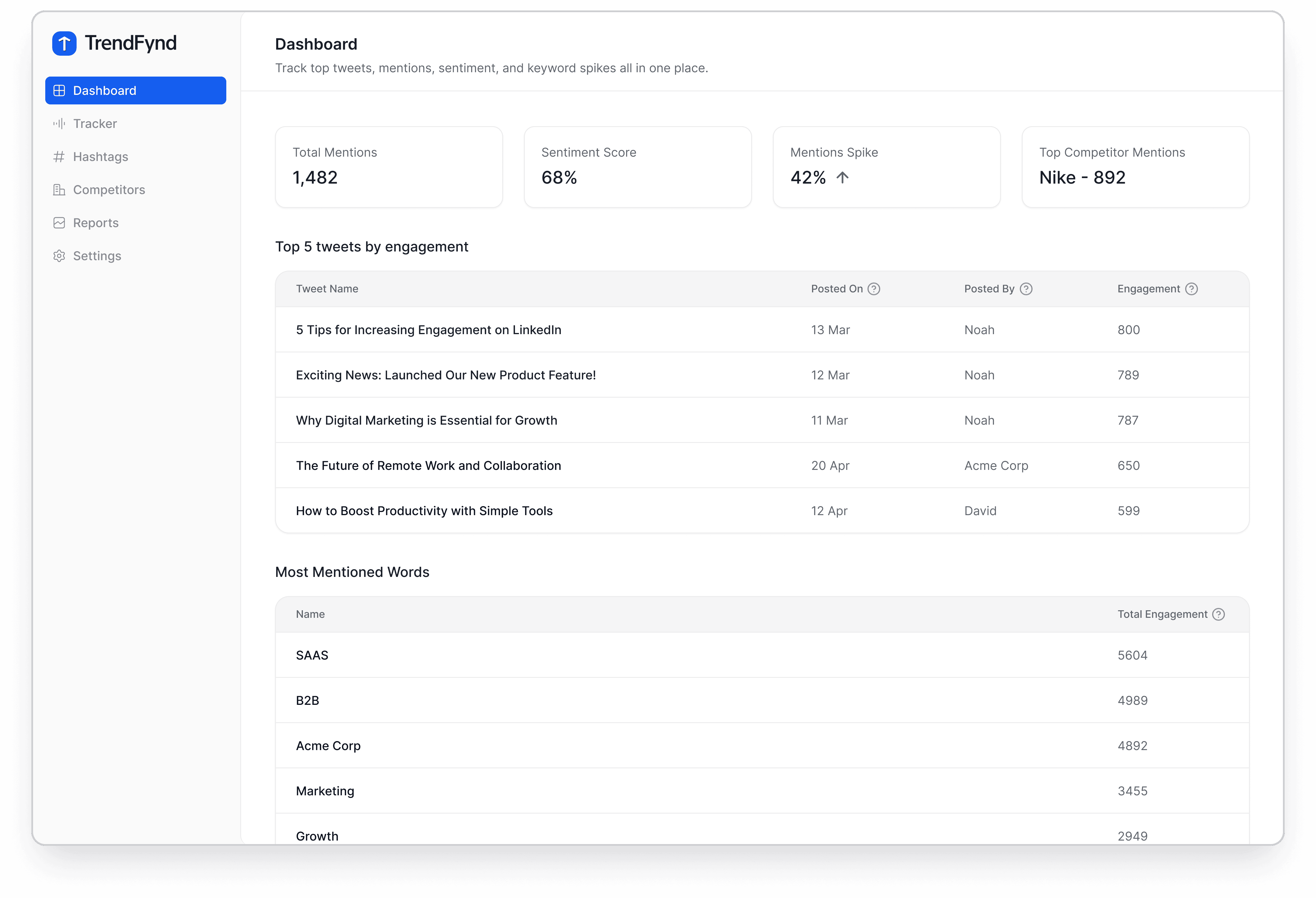
Task: Click the '20 Apr' date cell
Action: [x=830, y=466]
